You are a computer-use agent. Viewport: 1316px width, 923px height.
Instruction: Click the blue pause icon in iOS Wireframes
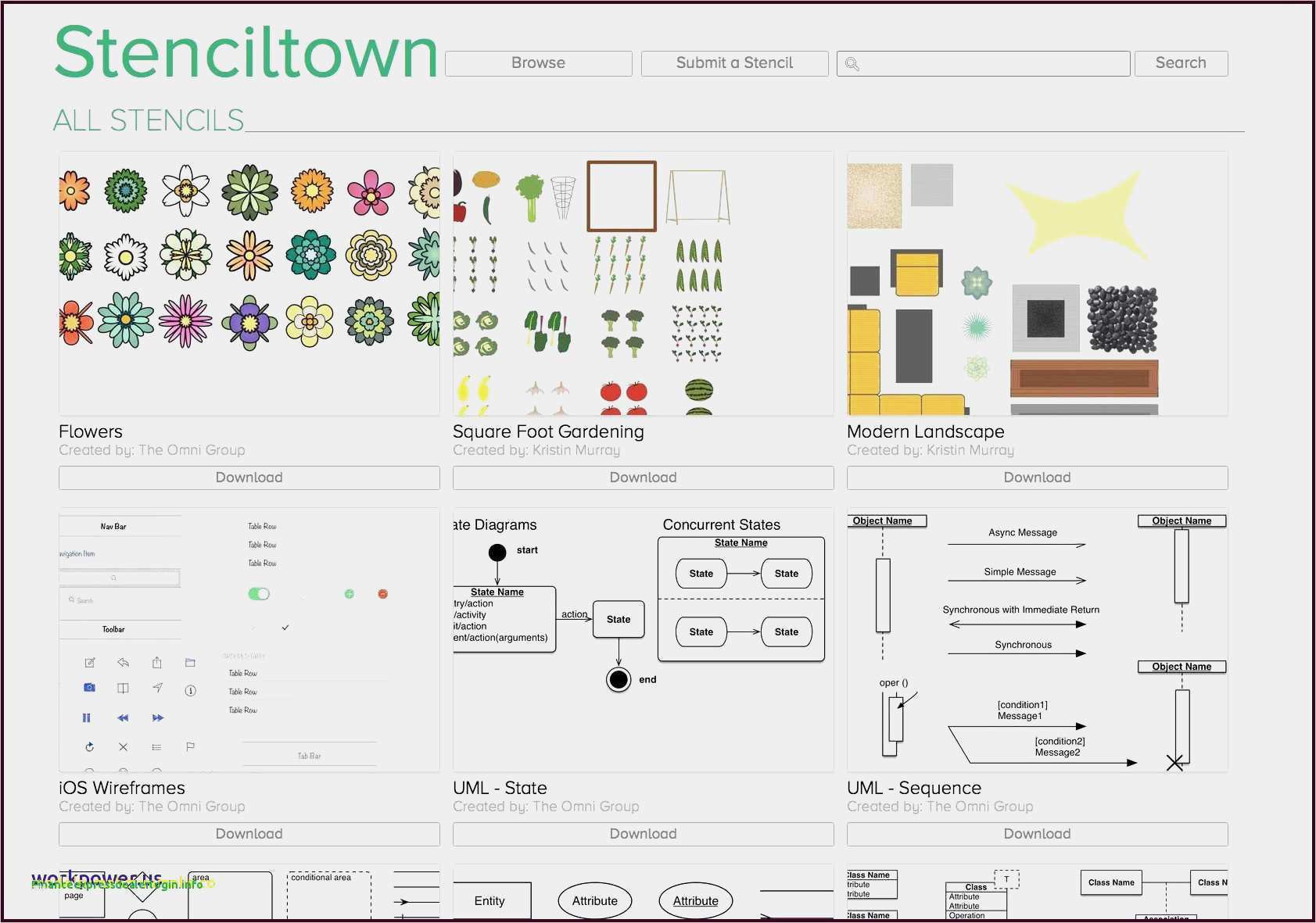point(86,717)
